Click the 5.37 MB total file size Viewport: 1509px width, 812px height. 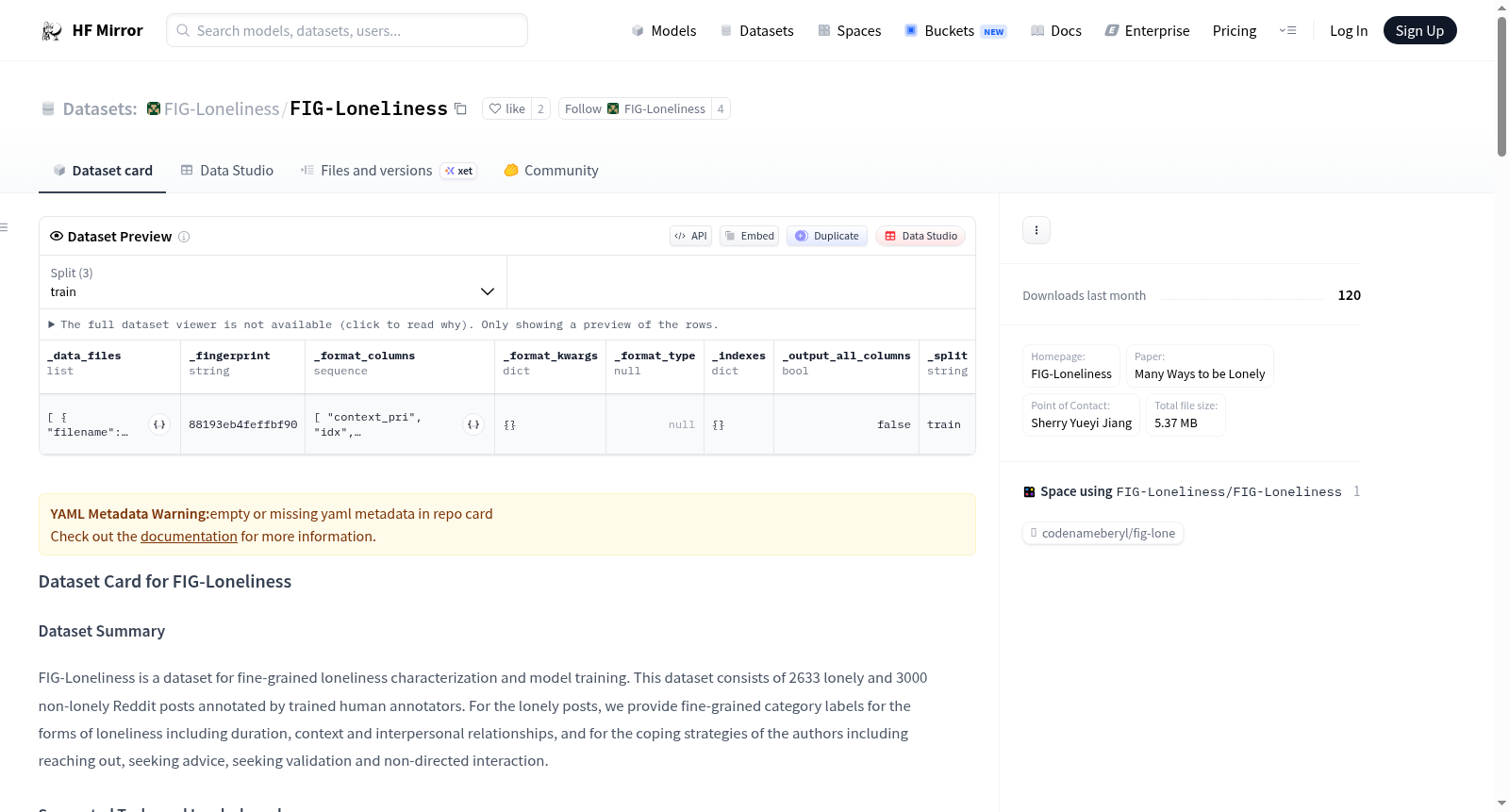(1176, 423)
